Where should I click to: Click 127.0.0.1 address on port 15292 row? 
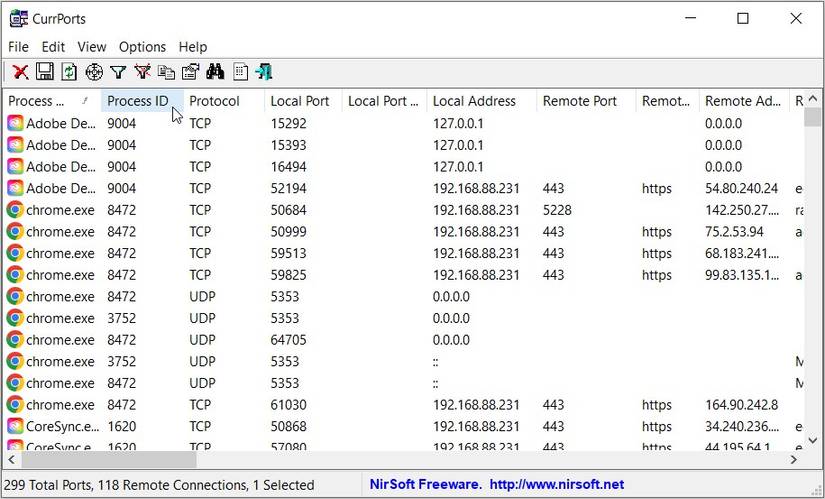click(x=458, y=123)
